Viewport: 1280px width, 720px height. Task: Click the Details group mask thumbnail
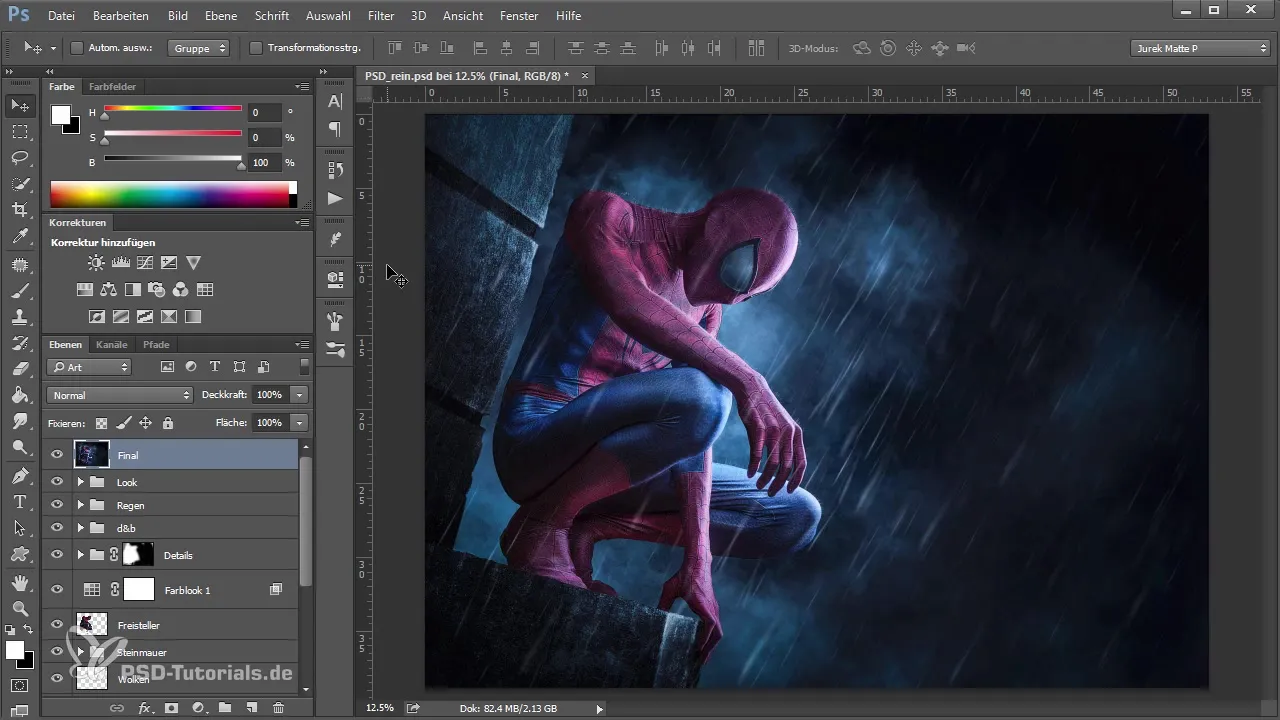point(138,555)
